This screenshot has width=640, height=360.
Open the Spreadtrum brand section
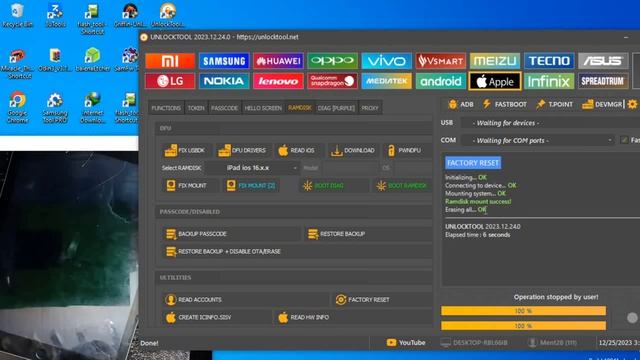point(603,81)
